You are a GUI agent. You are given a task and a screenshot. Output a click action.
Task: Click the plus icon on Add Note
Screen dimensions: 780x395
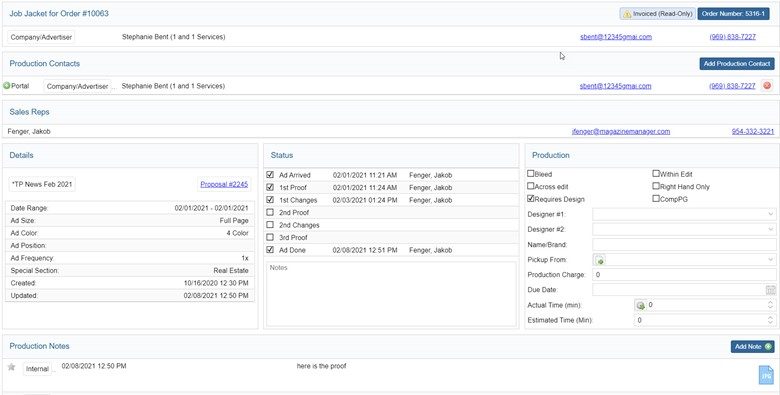click(x=768, y=347)
